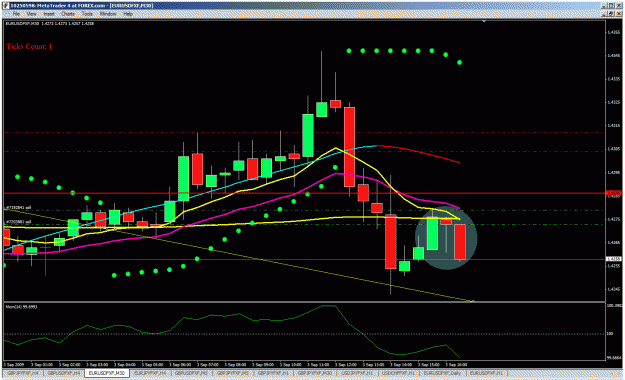The width and height of the screenshot is (625, 380).
Task: Open the Insert menu
Action: (49, 14)
